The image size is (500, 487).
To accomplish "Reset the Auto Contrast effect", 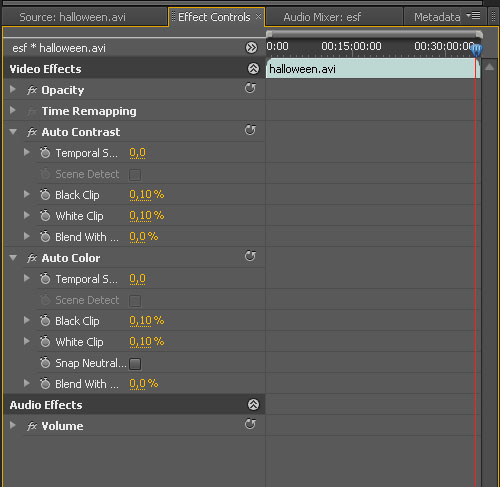I will [x=250, y=130].
